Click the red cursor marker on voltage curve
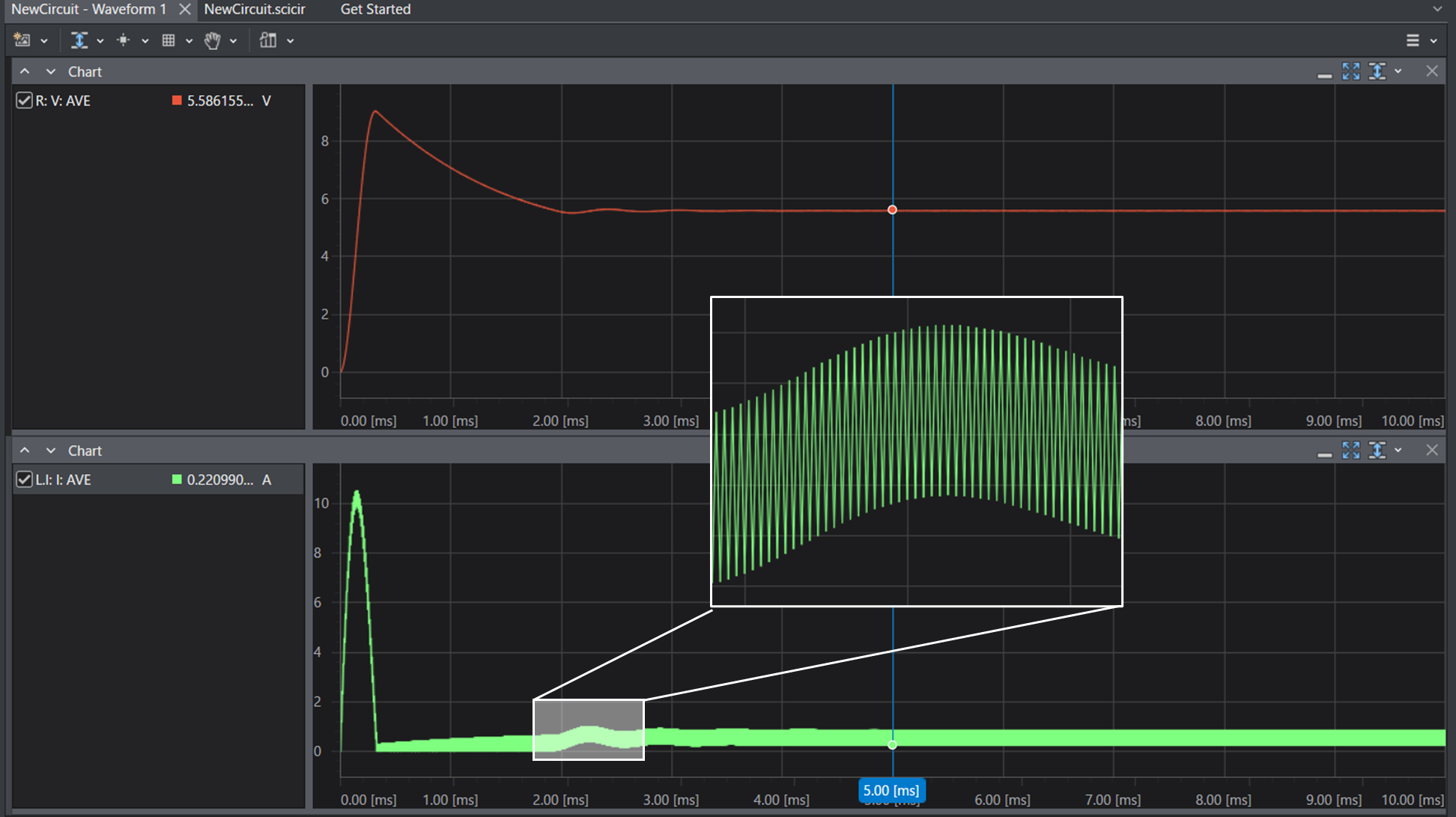This screenshot has width=1456, height=817. pyautogui.click(x=892, y=210)
